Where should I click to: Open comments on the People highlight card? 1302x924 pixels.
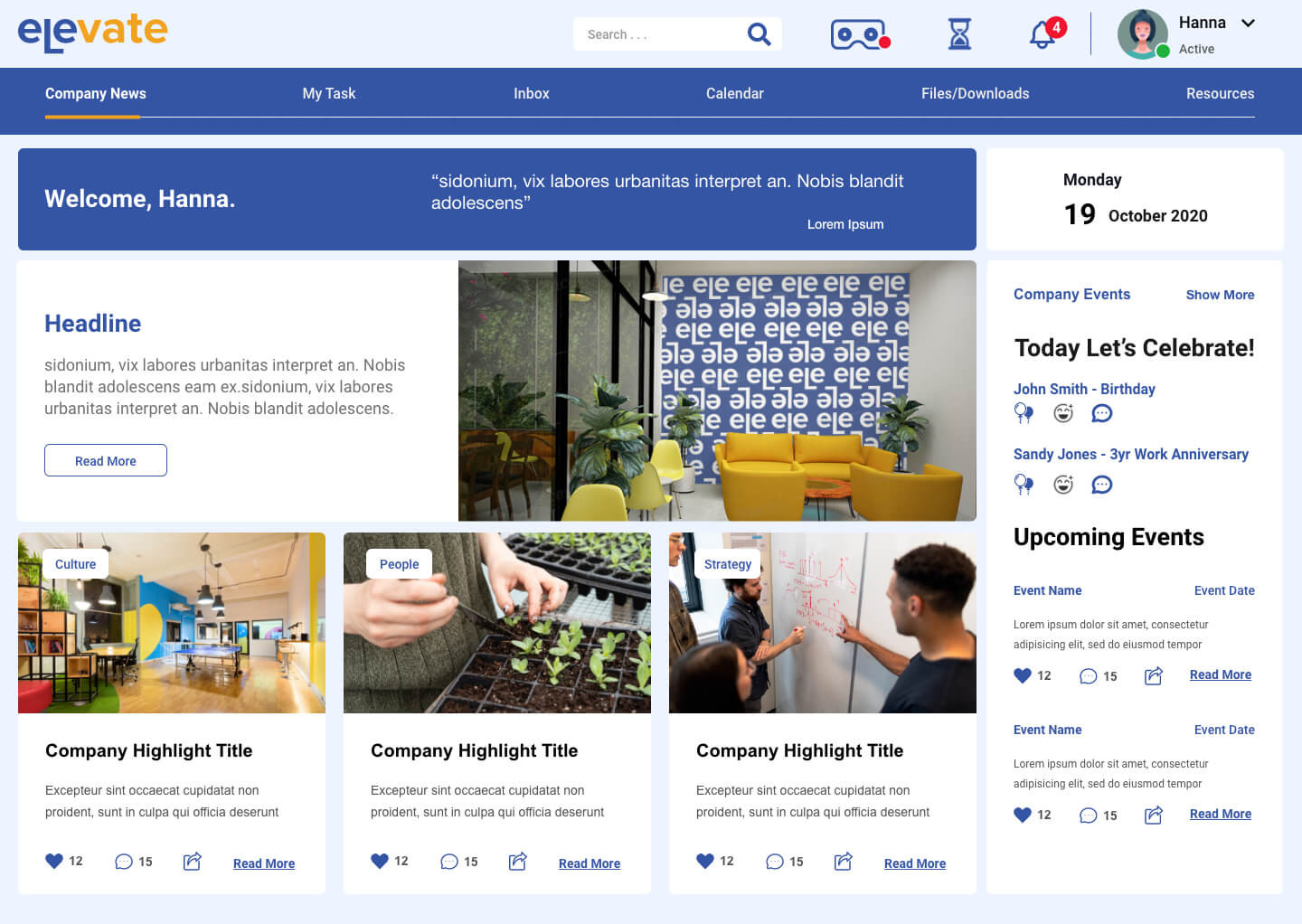tap(449, 862)
